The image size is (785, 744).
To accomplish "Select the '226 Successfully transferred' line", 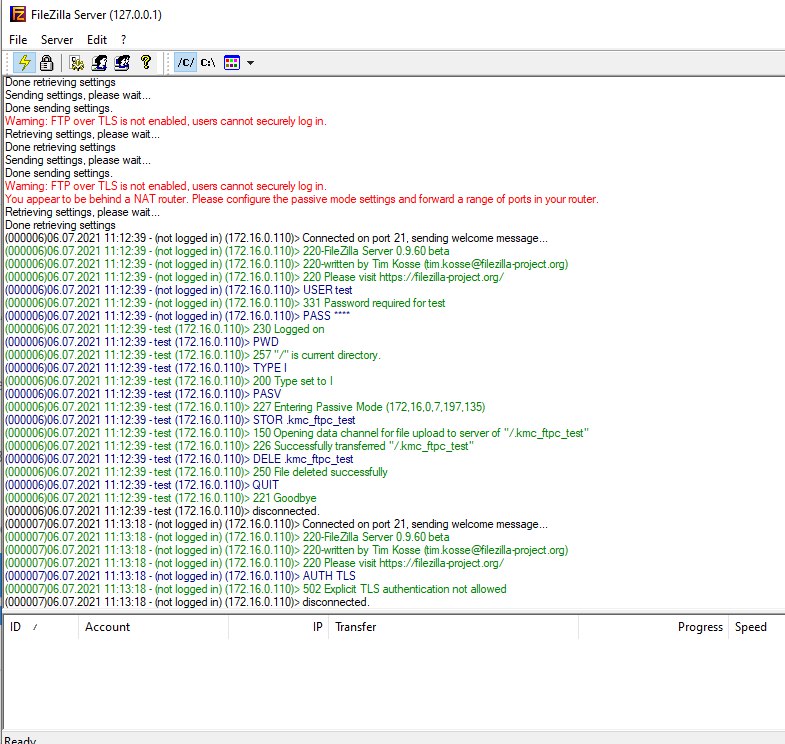I will tap(239, 446).
